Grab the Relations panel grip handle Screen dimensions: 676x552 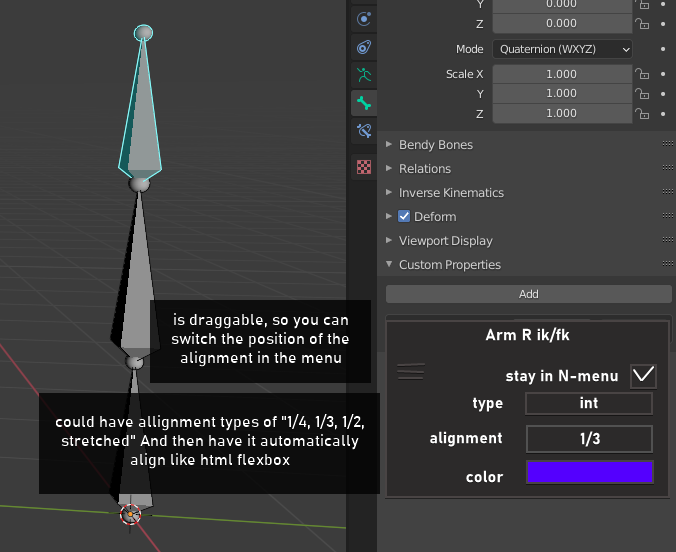pos(667,168)
